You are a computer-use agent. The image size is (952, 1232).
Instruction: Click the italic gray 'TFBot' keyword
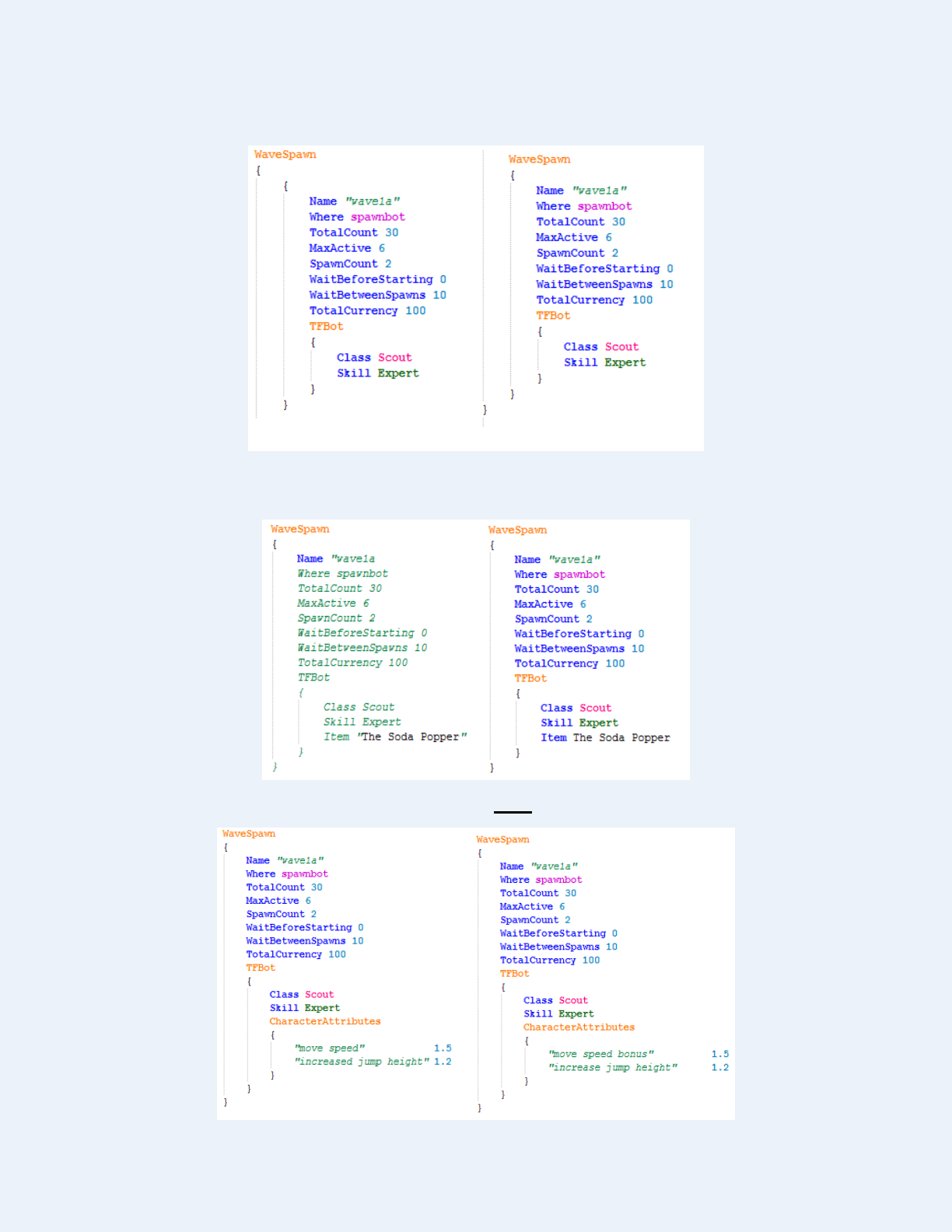(313, 677)
